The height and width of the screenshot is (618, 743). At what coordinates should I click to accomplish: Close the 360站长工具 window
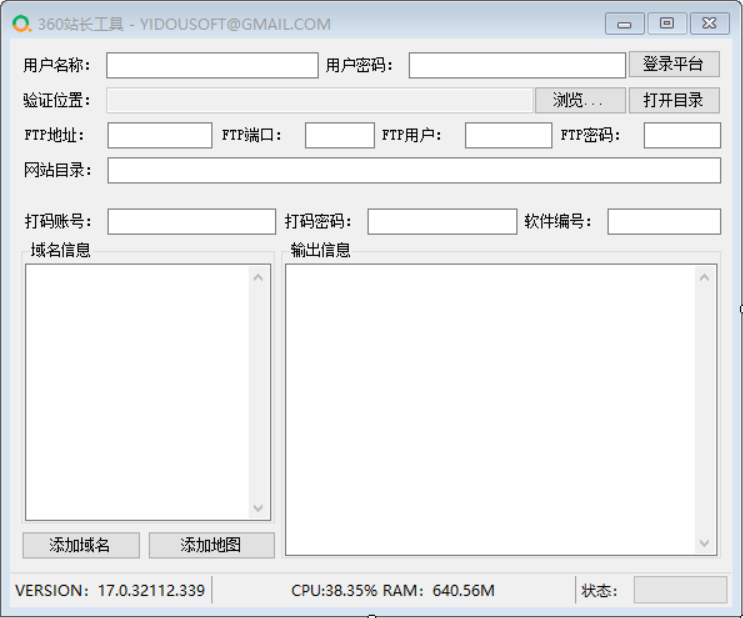click(x=709, y=23)
